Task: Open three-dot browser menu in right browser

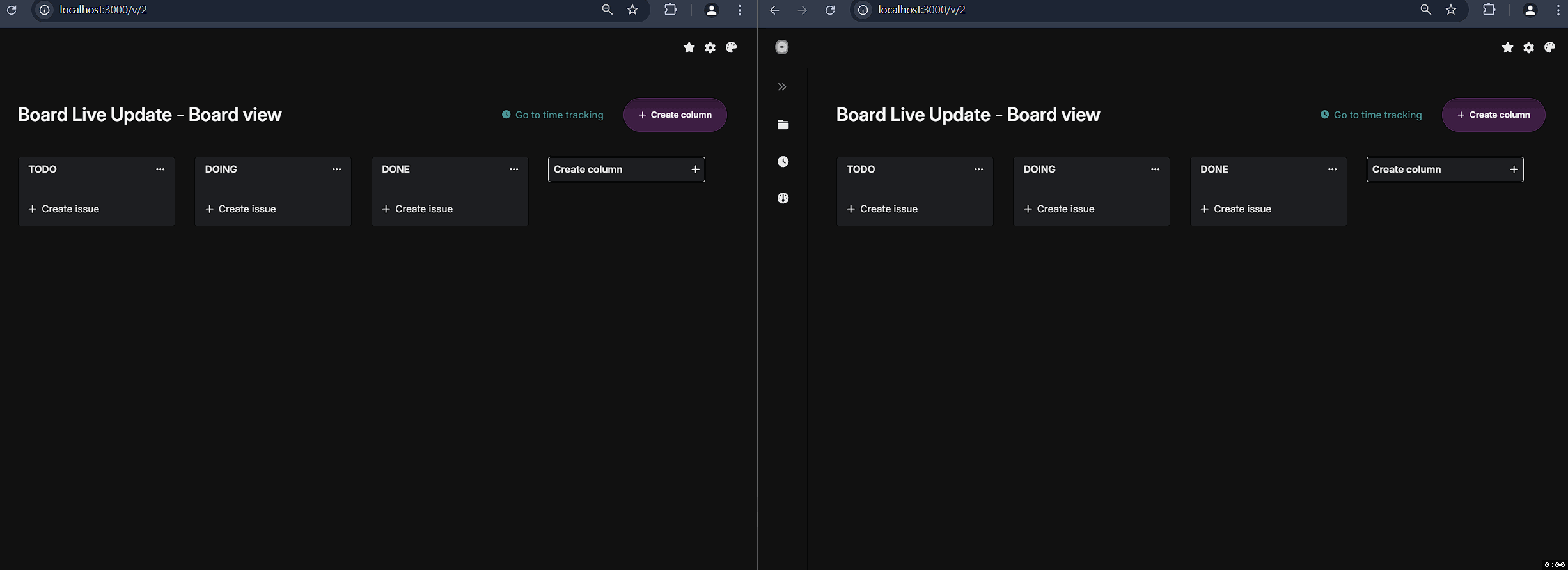Action: coord(1558,10)
